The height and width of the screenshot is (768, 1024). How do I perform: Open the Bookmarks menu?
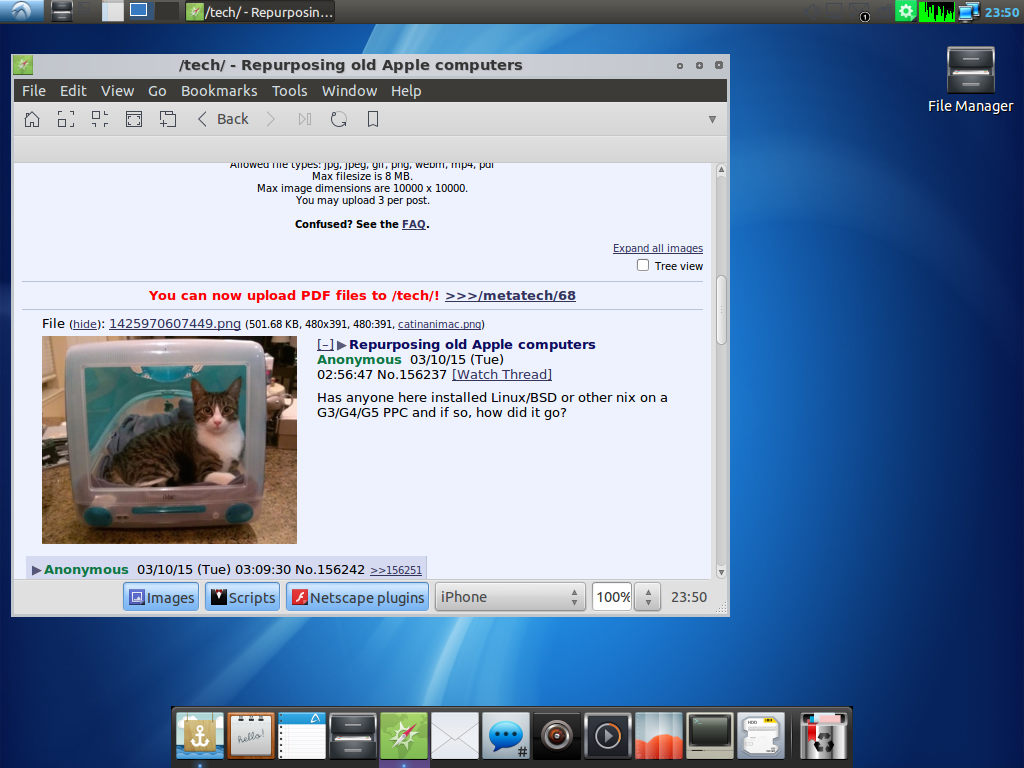coord(219,91)
